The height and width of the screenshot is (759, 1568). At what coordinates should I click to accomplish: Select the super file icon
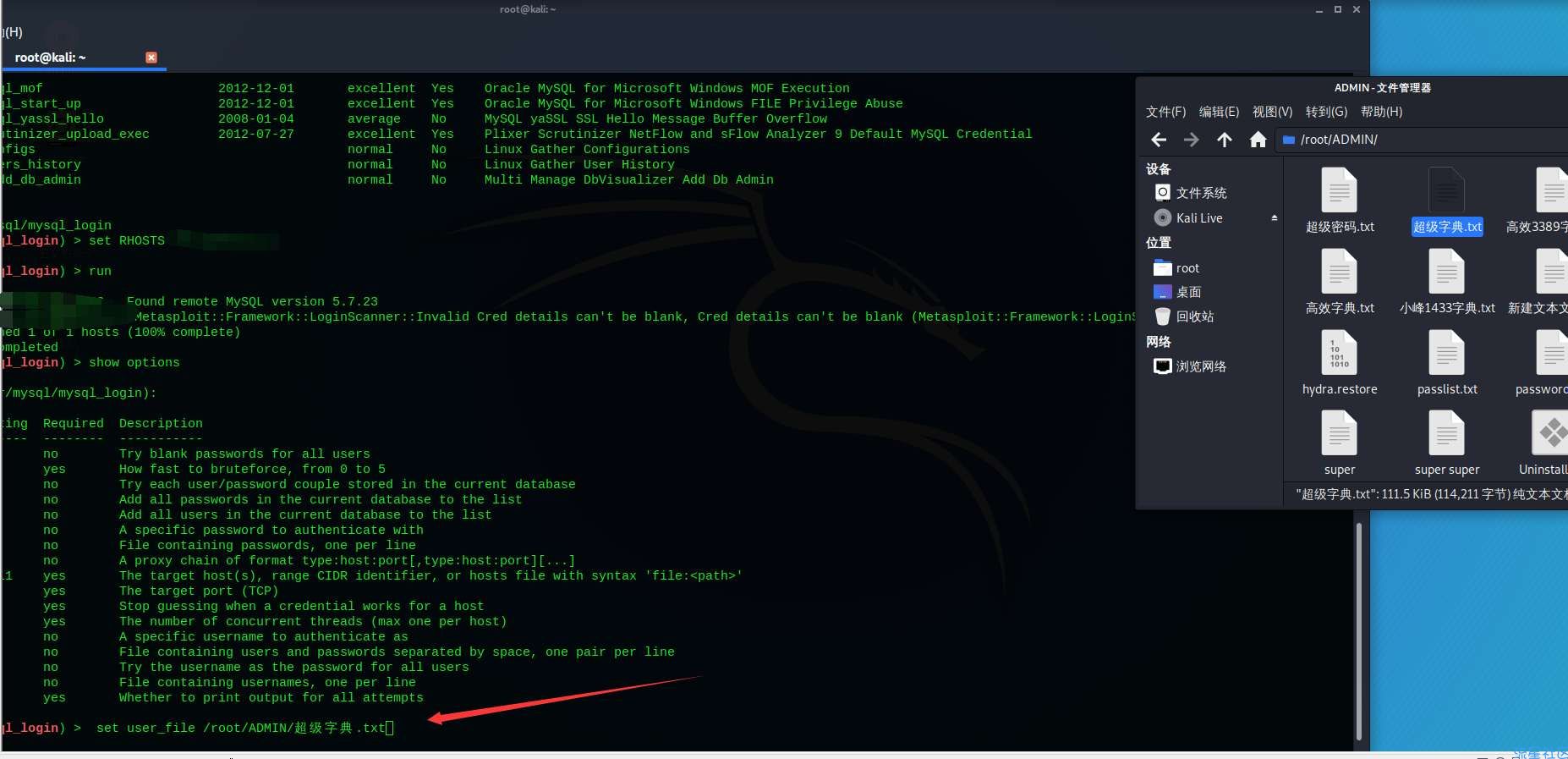point(1340,432)
